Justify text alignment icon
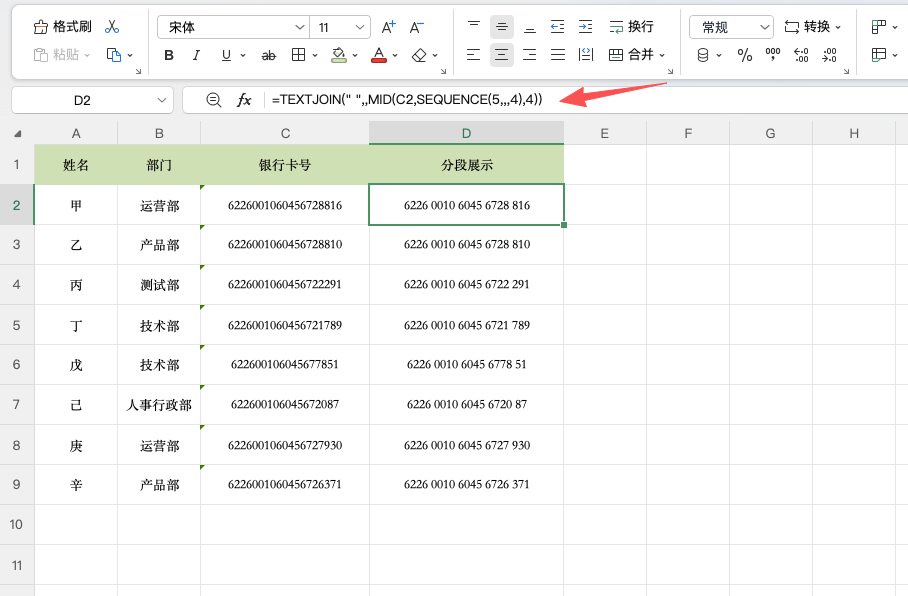 pos(558,55)
